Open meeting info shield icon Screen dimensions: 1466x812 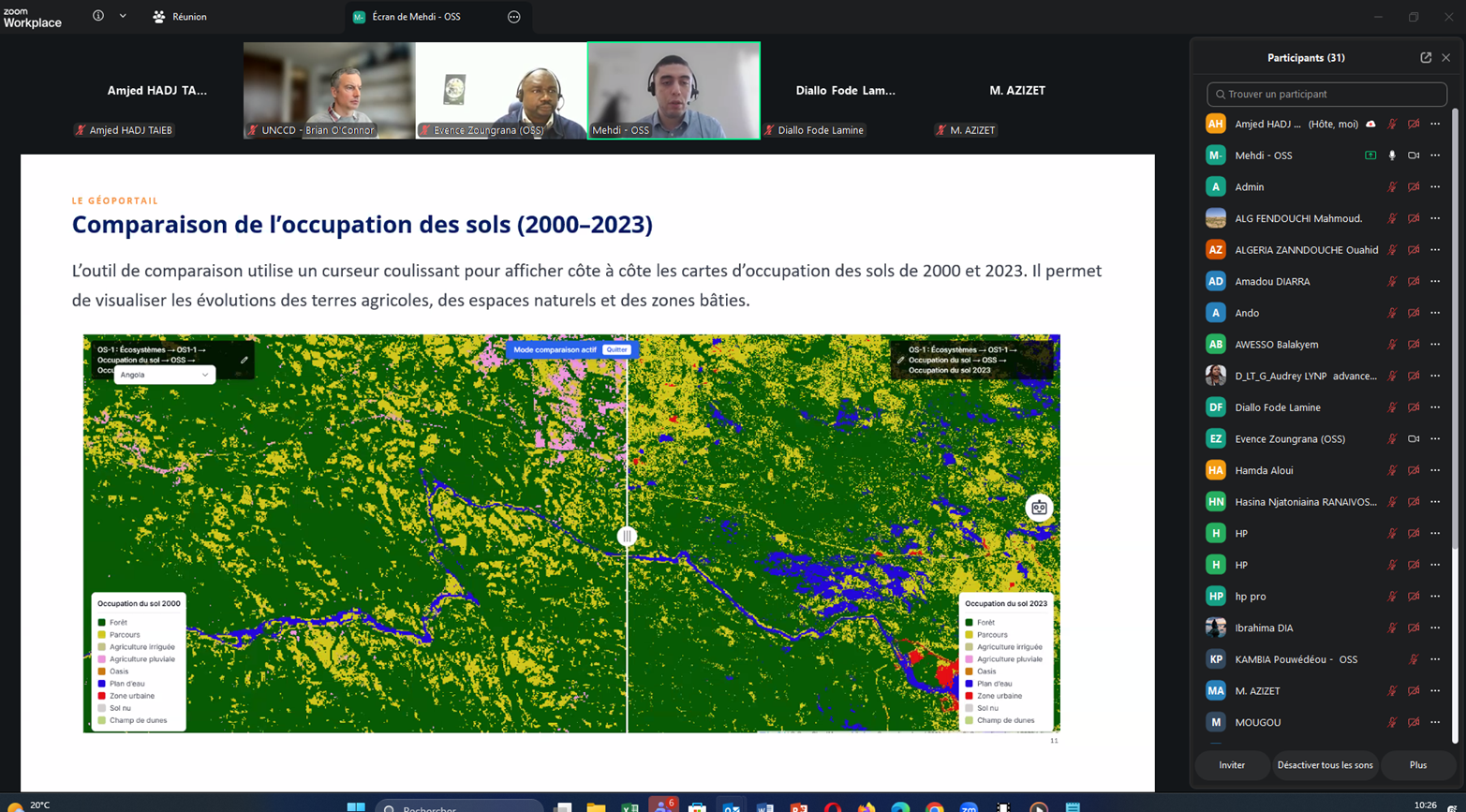point(98,16)
